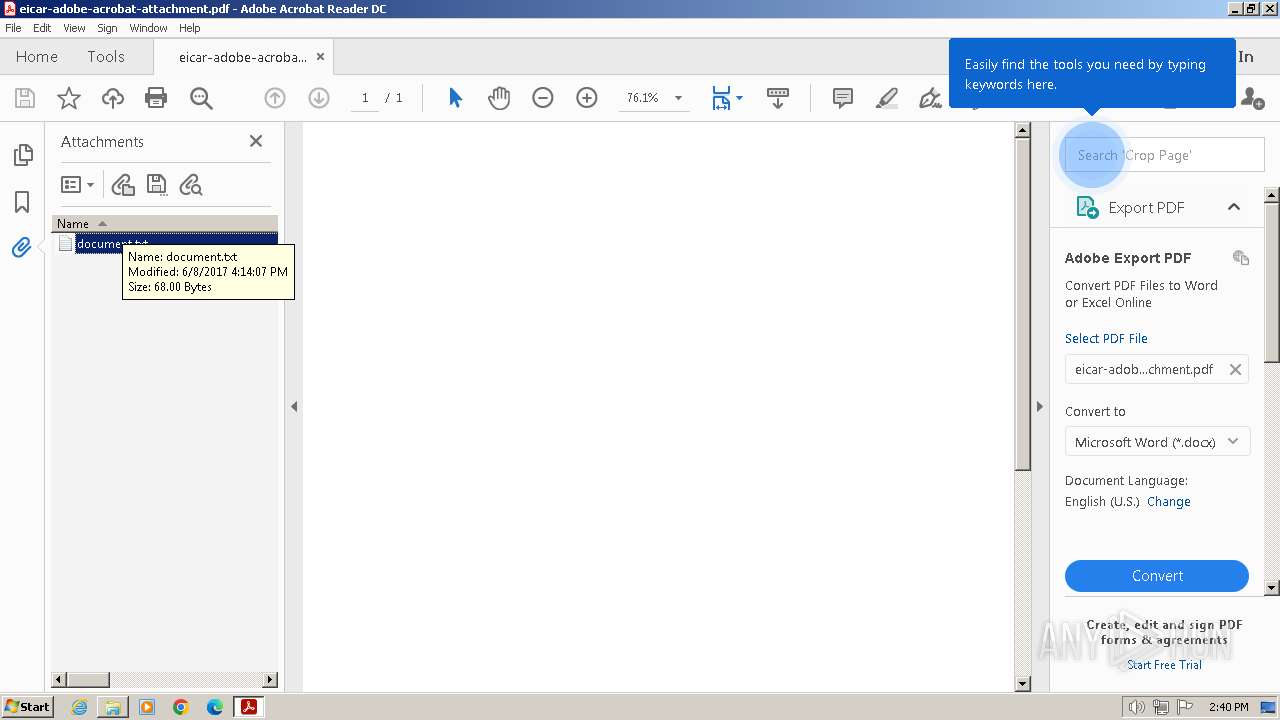Open the File menu

[x=13, y=28]
